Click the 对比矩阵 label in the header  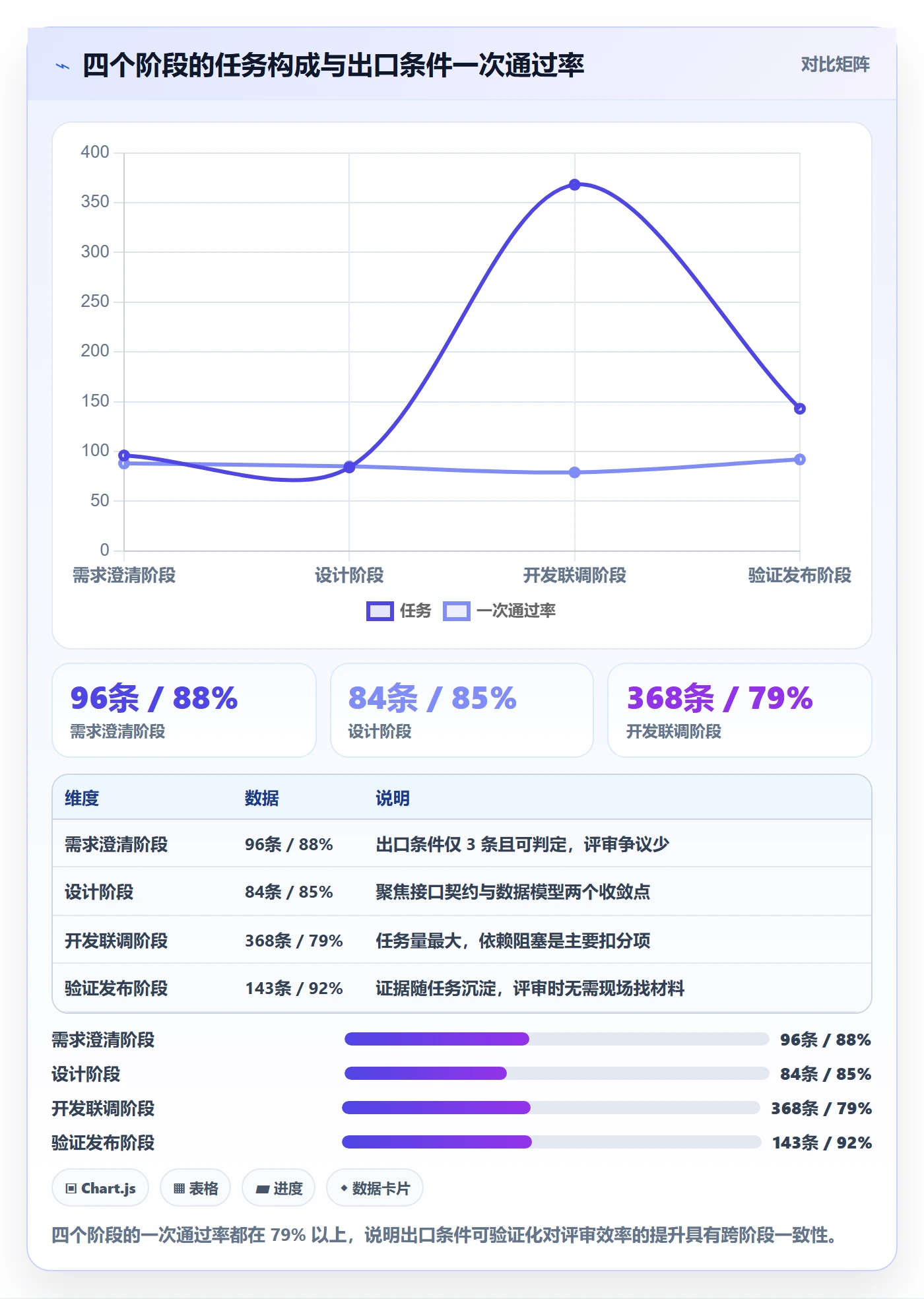pos(835,64)
